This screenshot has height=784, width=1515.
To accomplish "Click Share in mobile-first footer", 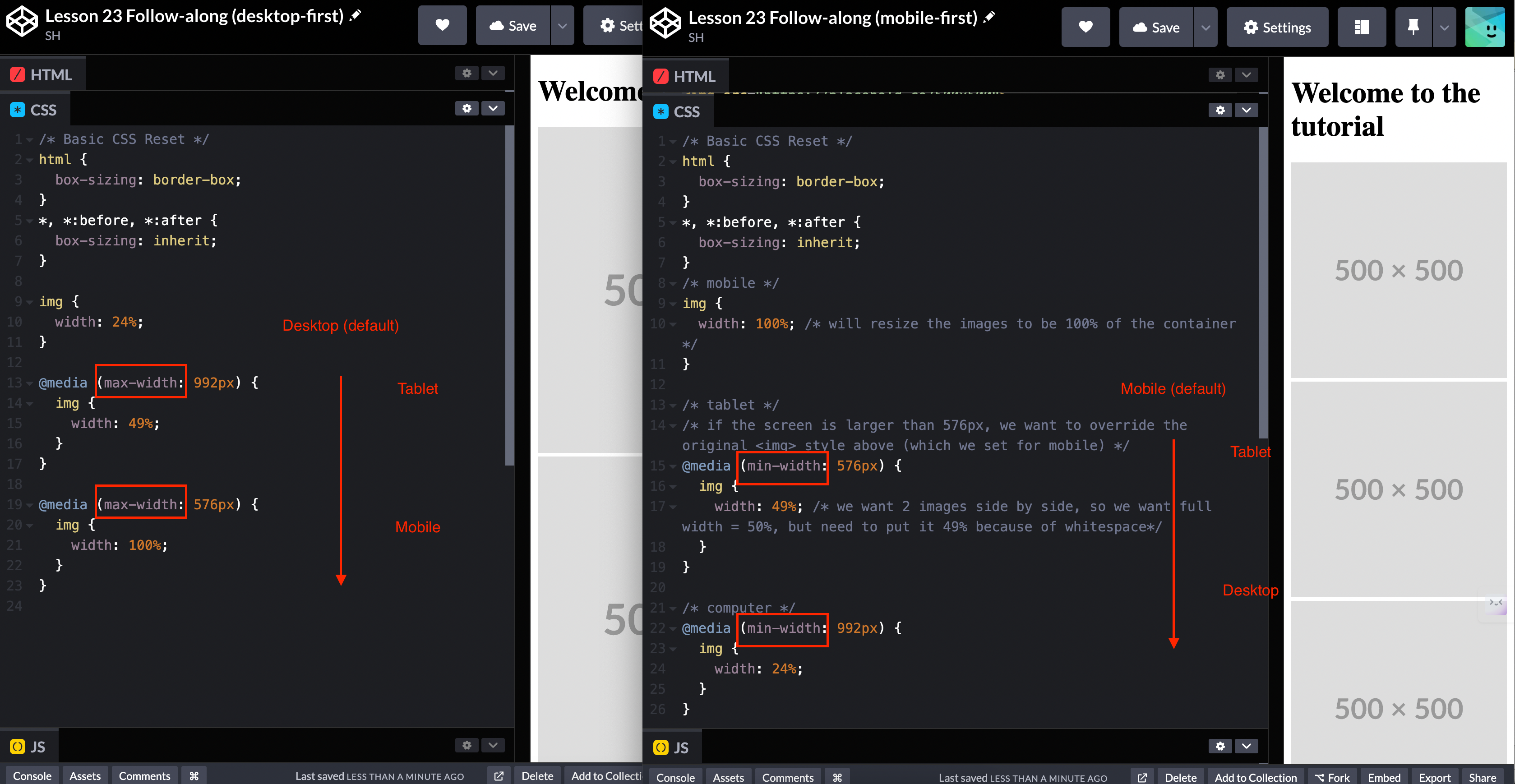I will pyautogui.click(x=1483, y=777).
